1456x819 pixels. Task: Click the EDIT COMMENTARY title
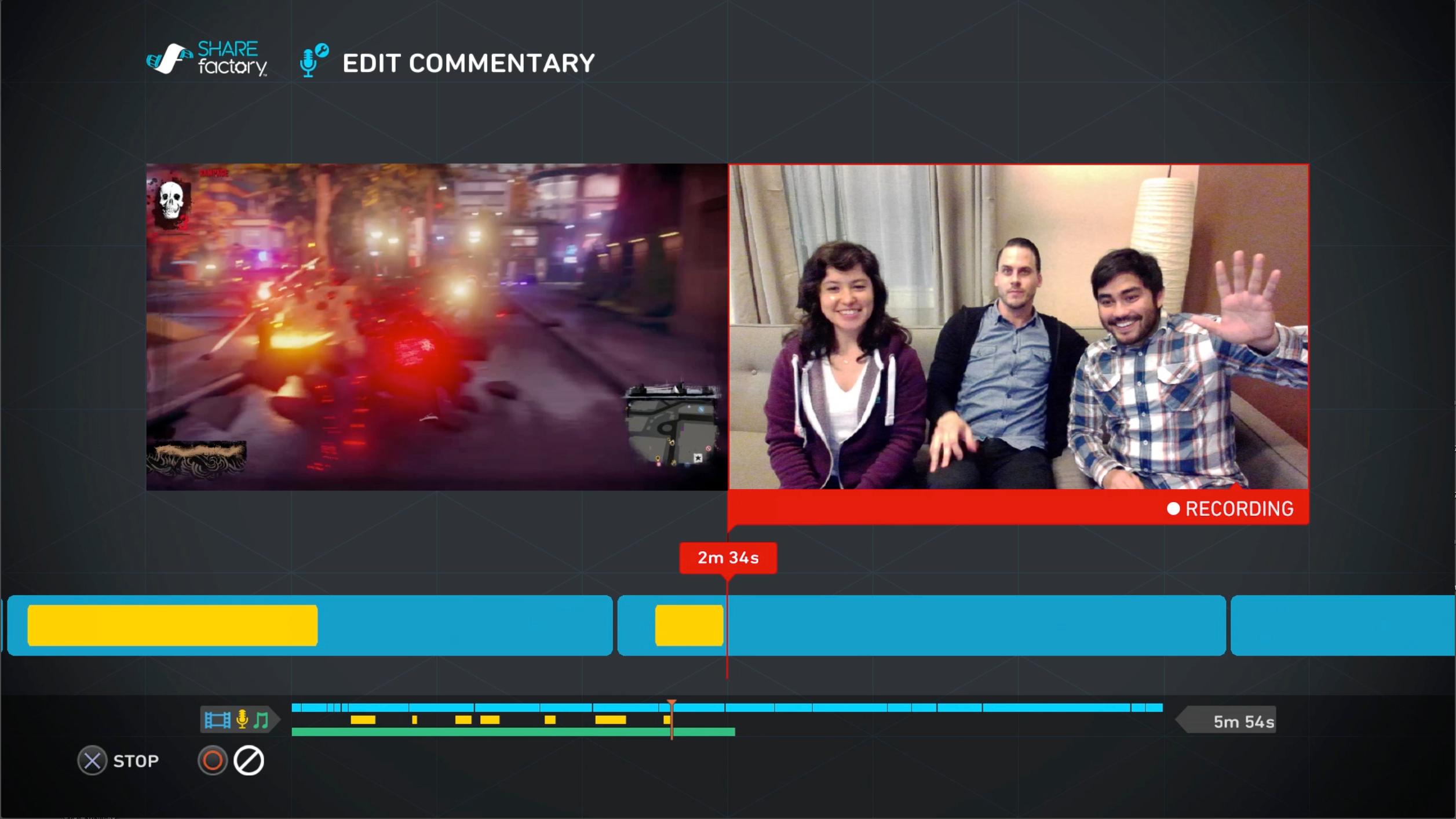[468, 63]
